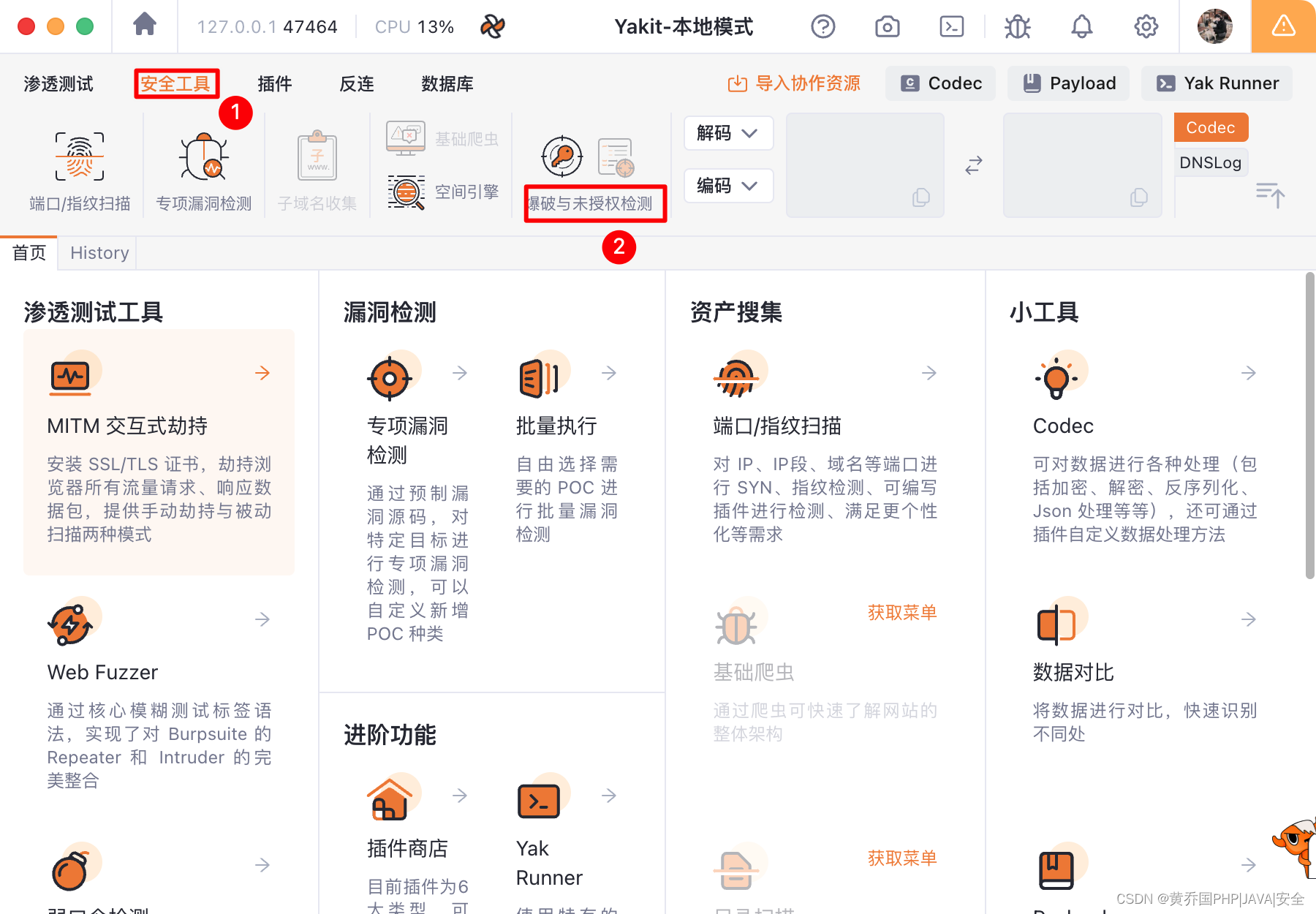This screenshot has width=1316, height=914.
Task: Go to the home icon in title bar
Action: pos(145,25)
